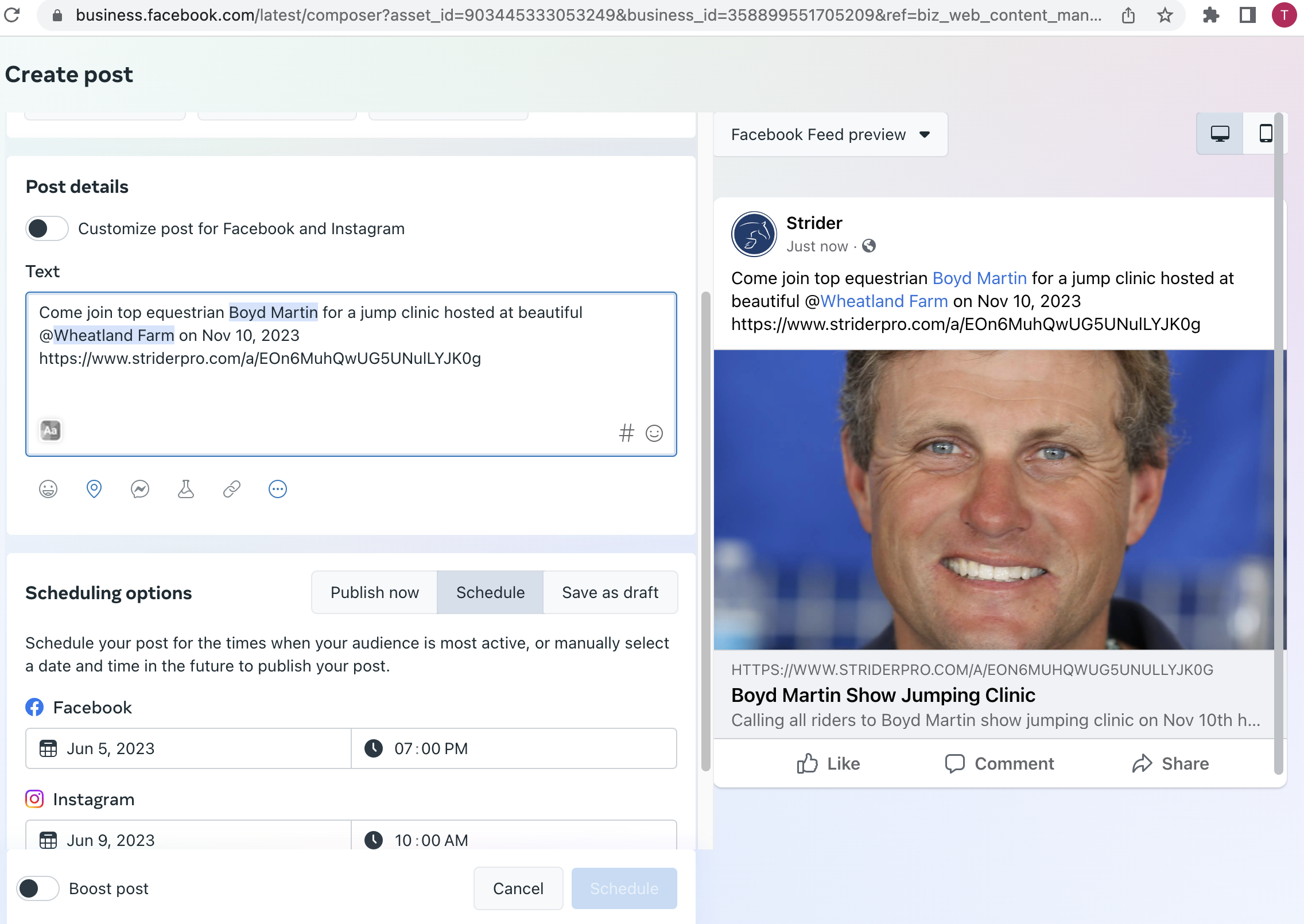Click the blue Schedule button at the bottom
The height and width of the screenshot is (924, 1304).
(624, 888)
